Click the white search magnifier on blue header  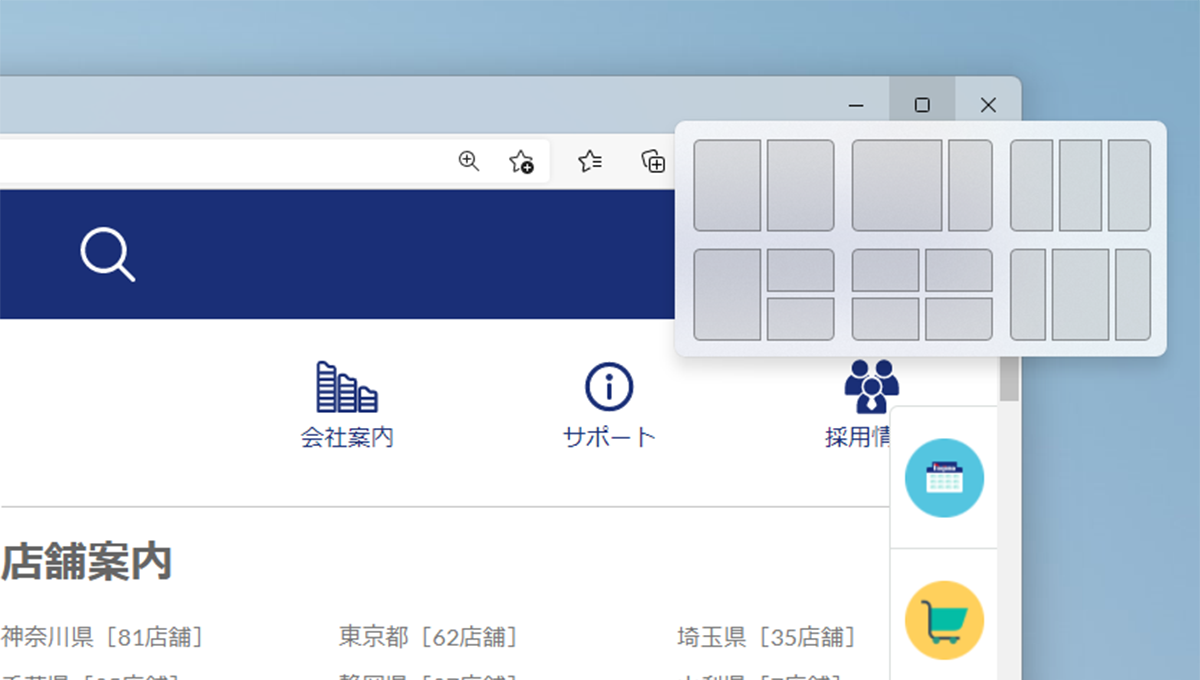click(108, 254)
